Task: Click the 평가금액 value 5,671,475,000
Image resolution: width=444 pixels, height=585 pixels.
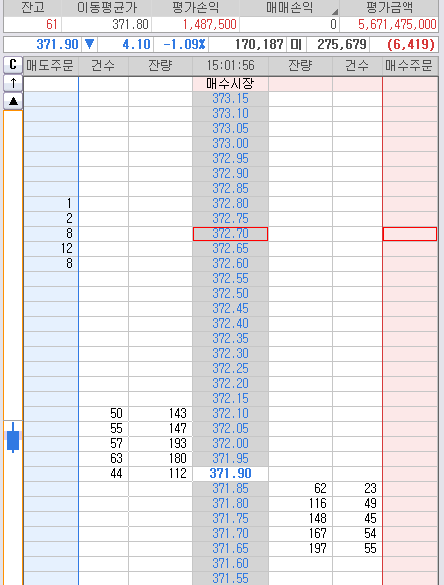Action: (x=397, y=25)
